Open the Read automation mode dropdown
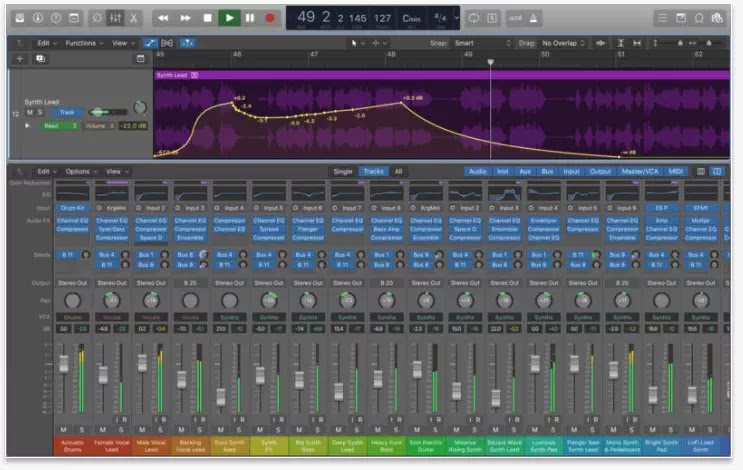This screenshot has height=470, width=743. 59,126
